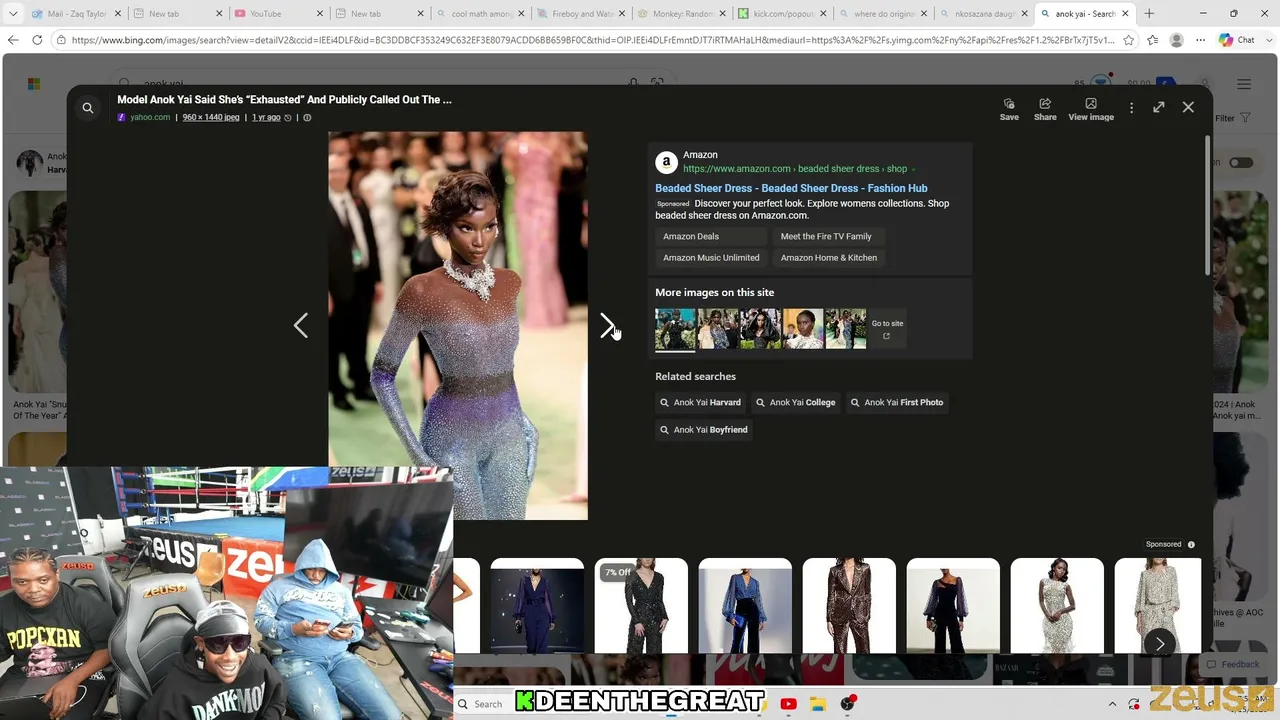Select the first thumbnail in More images
The width and height of the screenshot is (1280, 720).
(675, 329)
